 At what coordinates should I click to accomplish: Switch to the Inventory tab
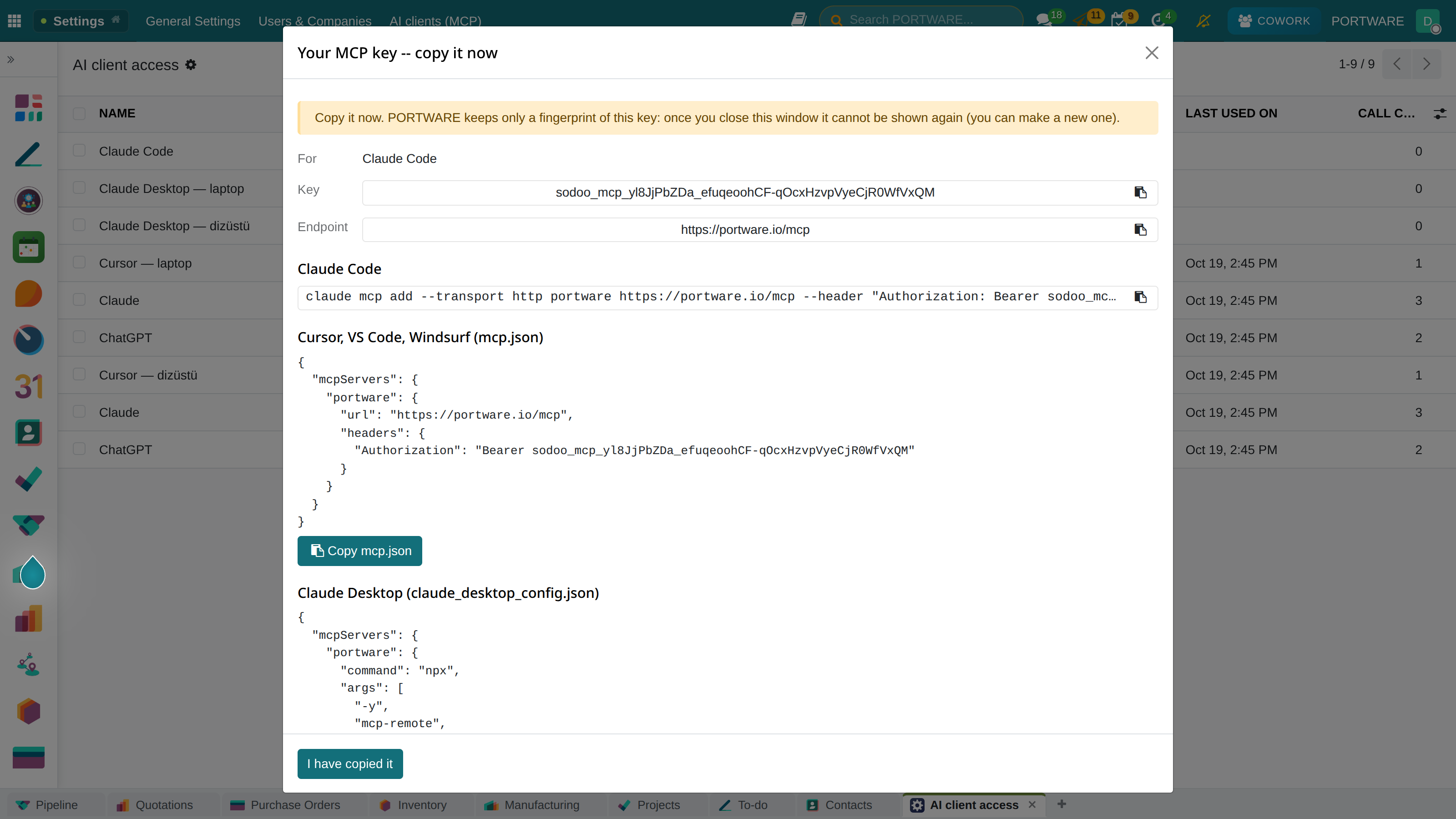pos(421,805)
